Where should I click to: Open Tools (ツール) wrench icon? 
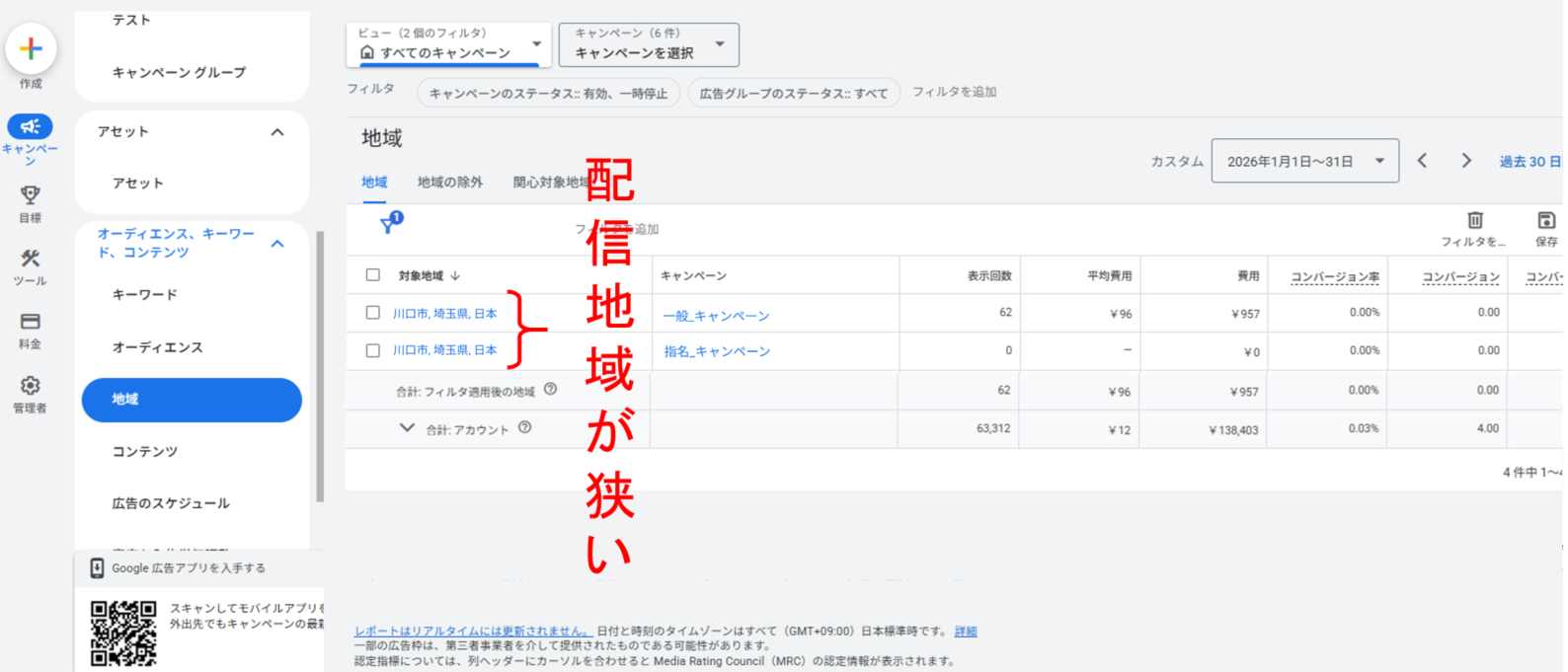click(30, 260)
